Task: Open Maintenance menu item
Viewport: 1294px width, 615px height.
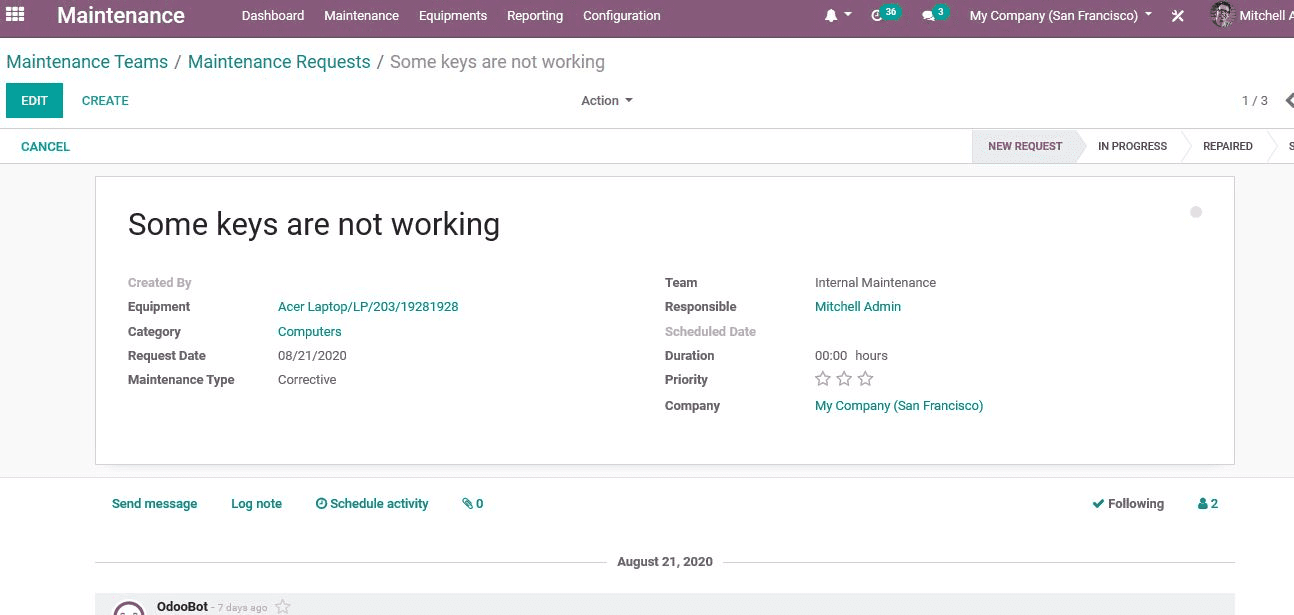Action: coord(361,16)
